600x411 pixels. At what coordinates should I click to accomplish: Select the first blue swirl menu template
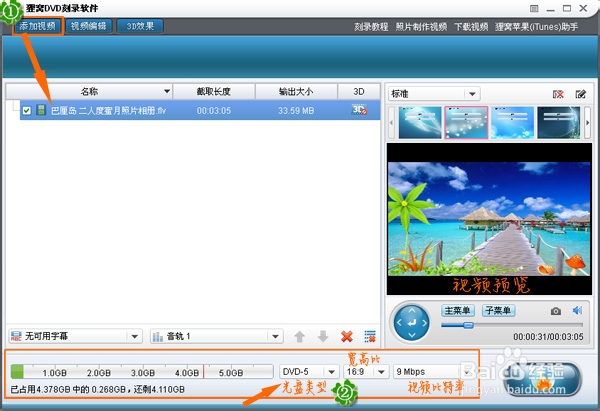tap(420, 122)
